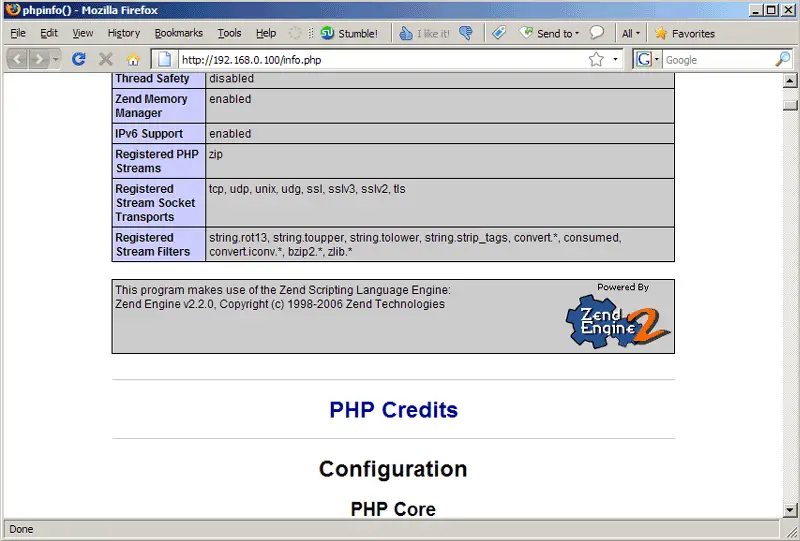800x541 pixels.
Task: Click the Done status bar text
Action: pyautogui.click(x=21, y=529)
